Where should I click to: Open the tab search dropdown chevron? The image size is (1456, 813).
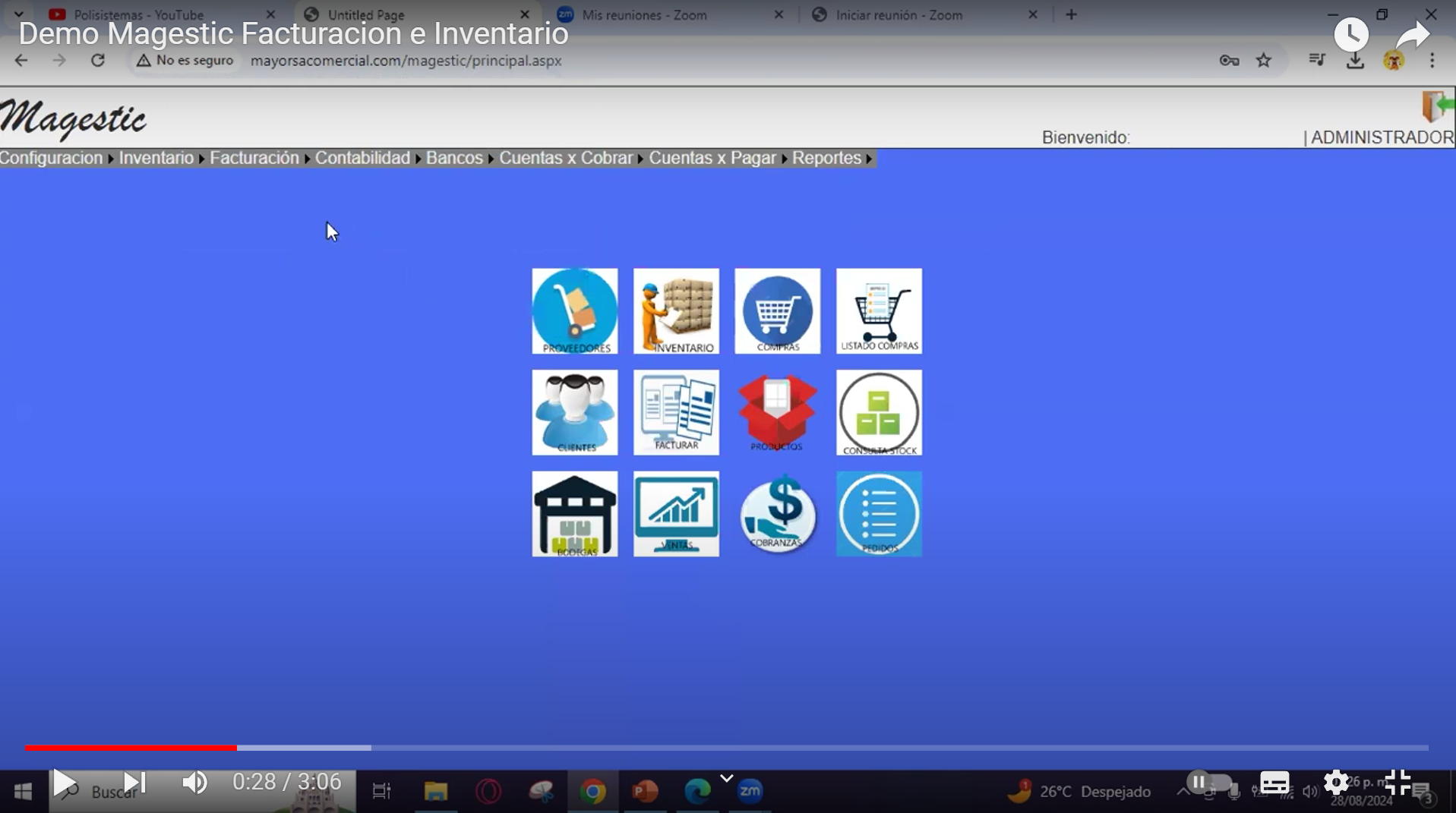pos(19,14)
